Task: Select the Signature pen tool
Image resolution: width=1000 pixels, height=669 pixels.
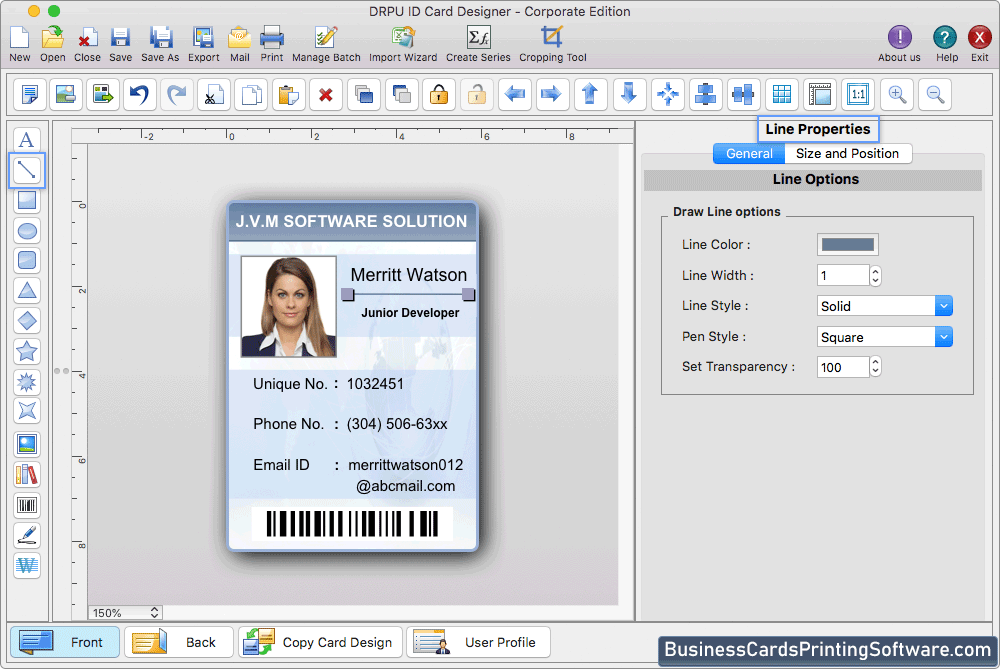Action: pos(27,536)
